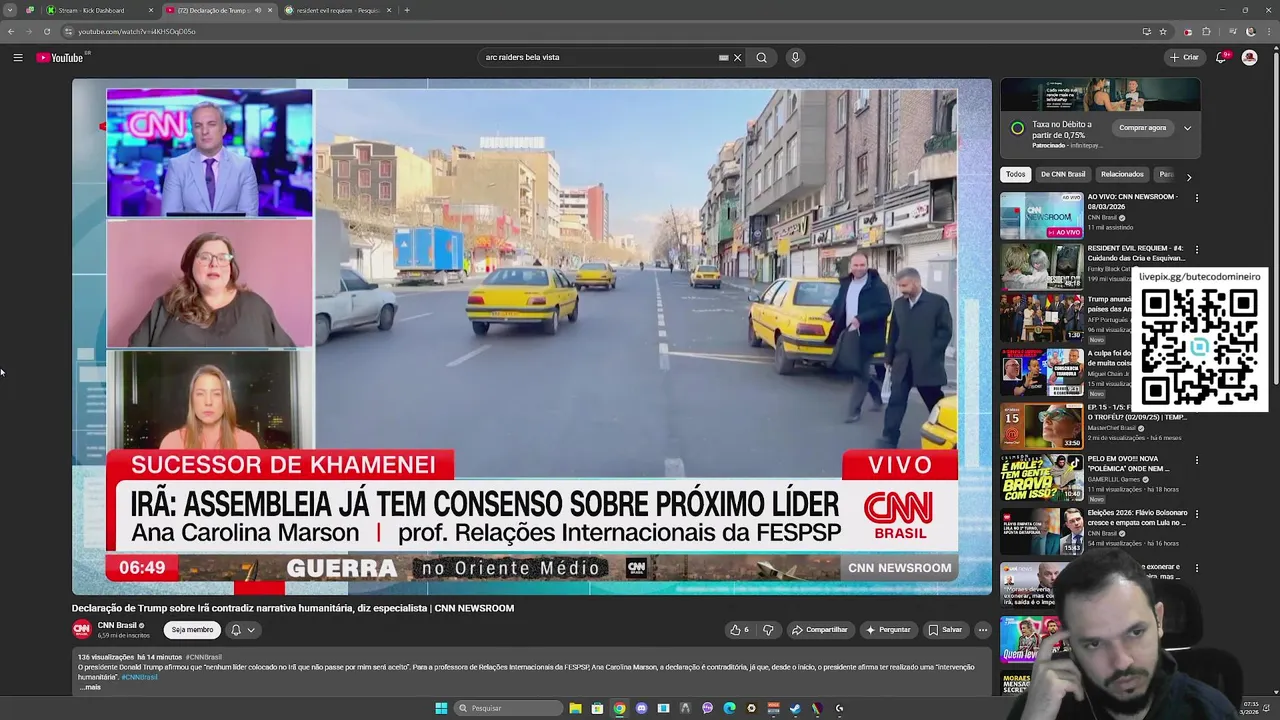Open File Explorer from the taskbar

click(x=575, y=708)
